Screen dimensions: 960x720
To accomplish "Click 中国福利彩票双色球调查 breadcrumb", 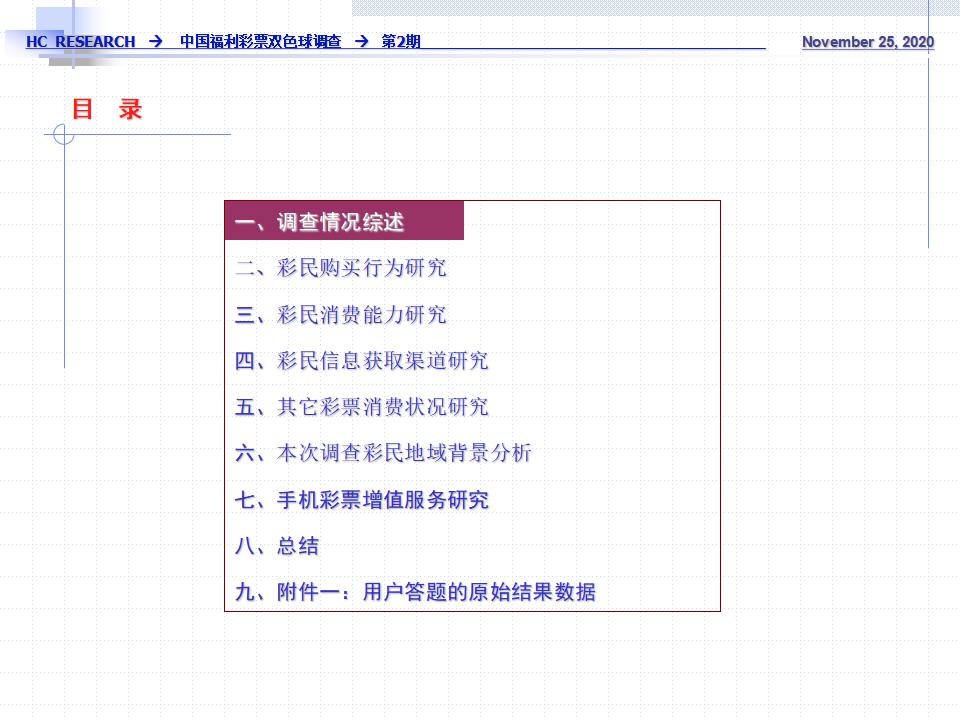I will point(260,42).
